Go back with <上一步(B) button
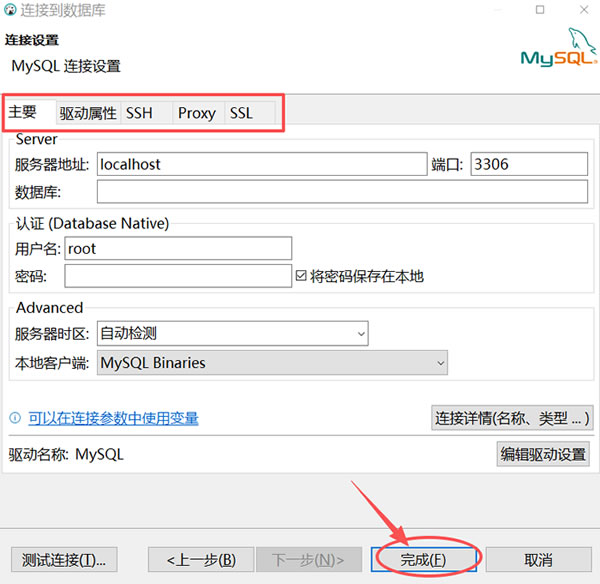The image size is (600, 584). [x=201, y=560]
